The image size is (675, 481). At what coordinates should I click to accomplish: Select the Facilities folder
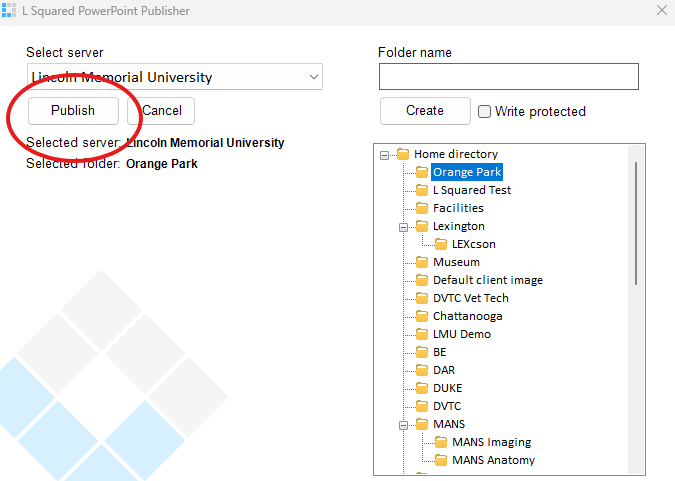[458, 208]
